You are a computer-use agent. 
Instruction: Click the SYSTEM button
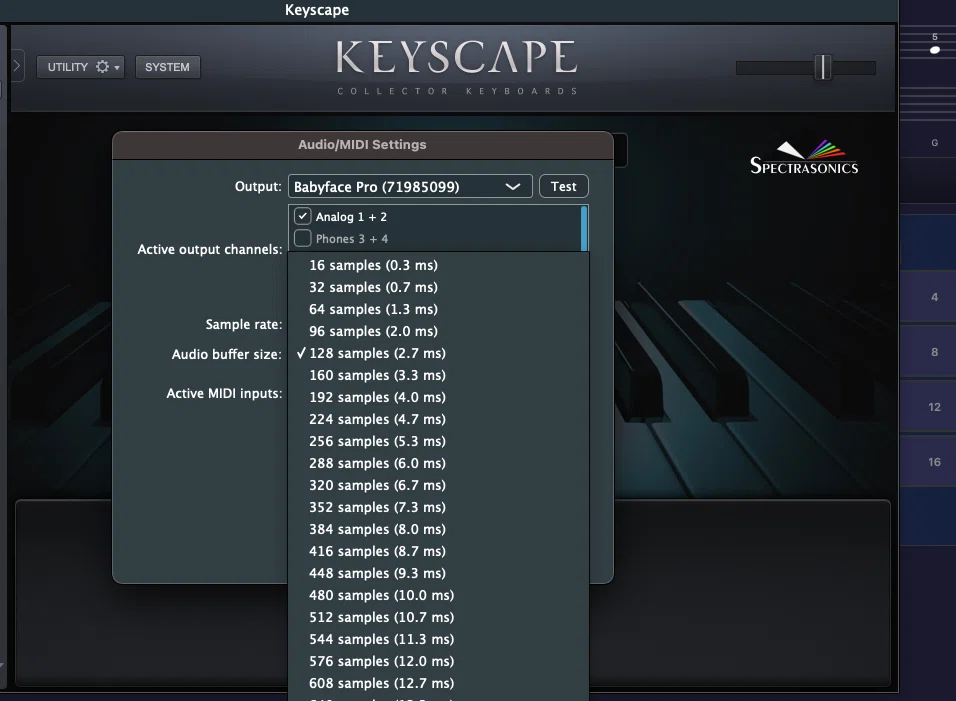tap(167, 67)
